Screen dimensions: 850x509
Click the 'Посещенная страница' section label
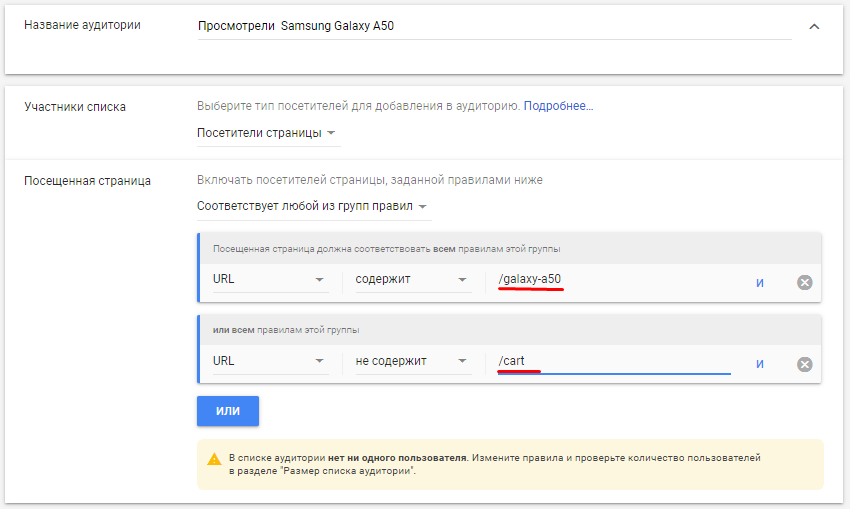coord(88,181)
